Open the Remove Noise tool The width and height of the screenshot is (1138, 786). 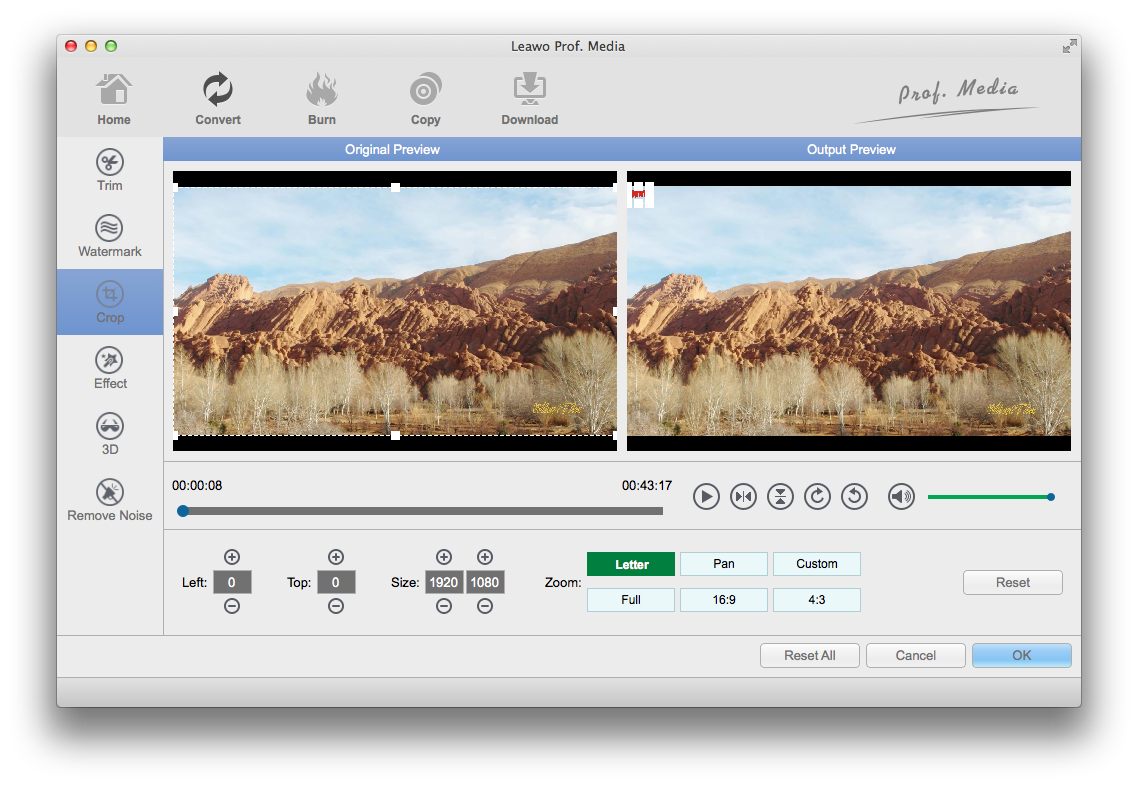(x=110, y=500)
